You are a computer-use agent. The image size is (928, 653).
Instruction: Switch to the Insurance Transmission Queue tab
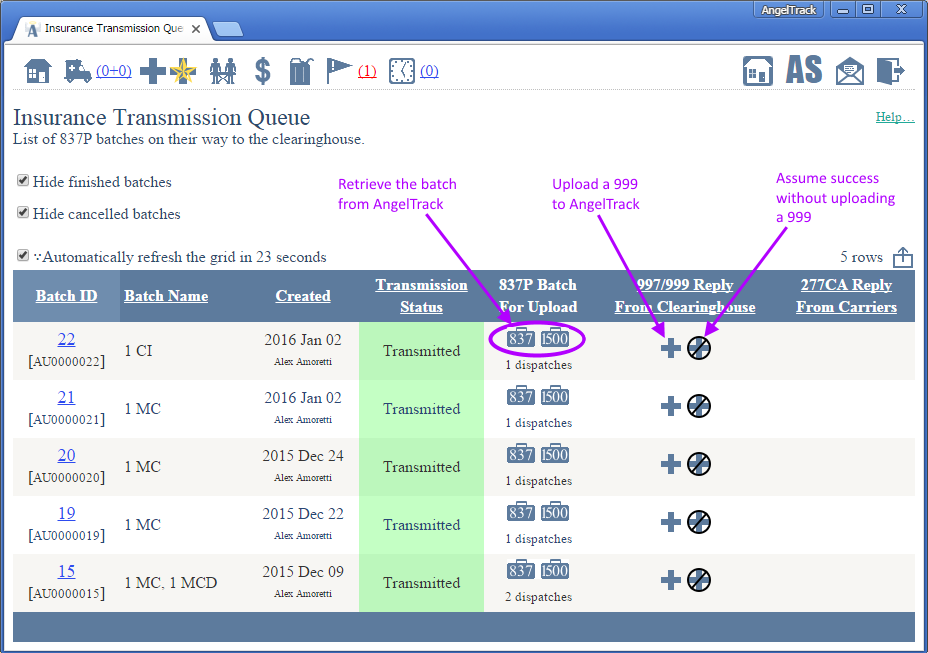[110, 29]
